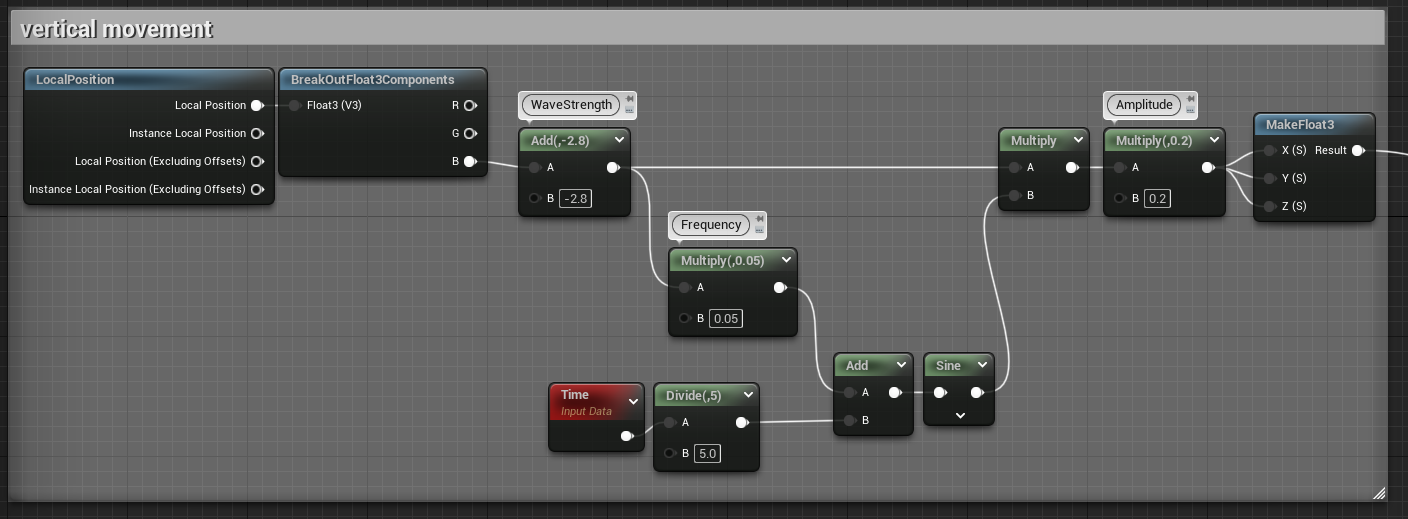Toggle comment bubble visibility on Amplitude

pyautogui.click(x=1191, y=110)
